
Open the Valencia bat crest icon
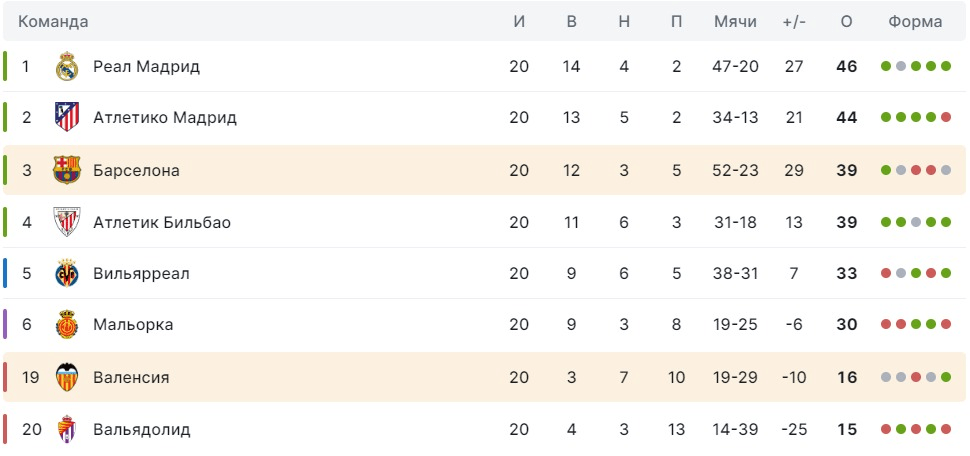pyautogui.click(x=67, y=377)
